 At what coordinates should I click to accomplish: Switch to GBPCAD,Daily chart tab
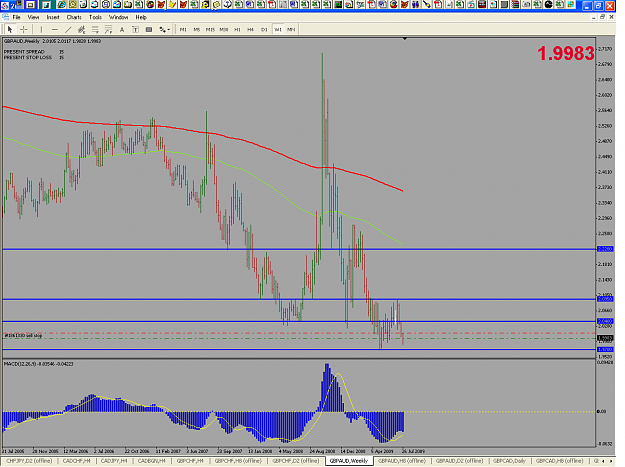(510, 461)
